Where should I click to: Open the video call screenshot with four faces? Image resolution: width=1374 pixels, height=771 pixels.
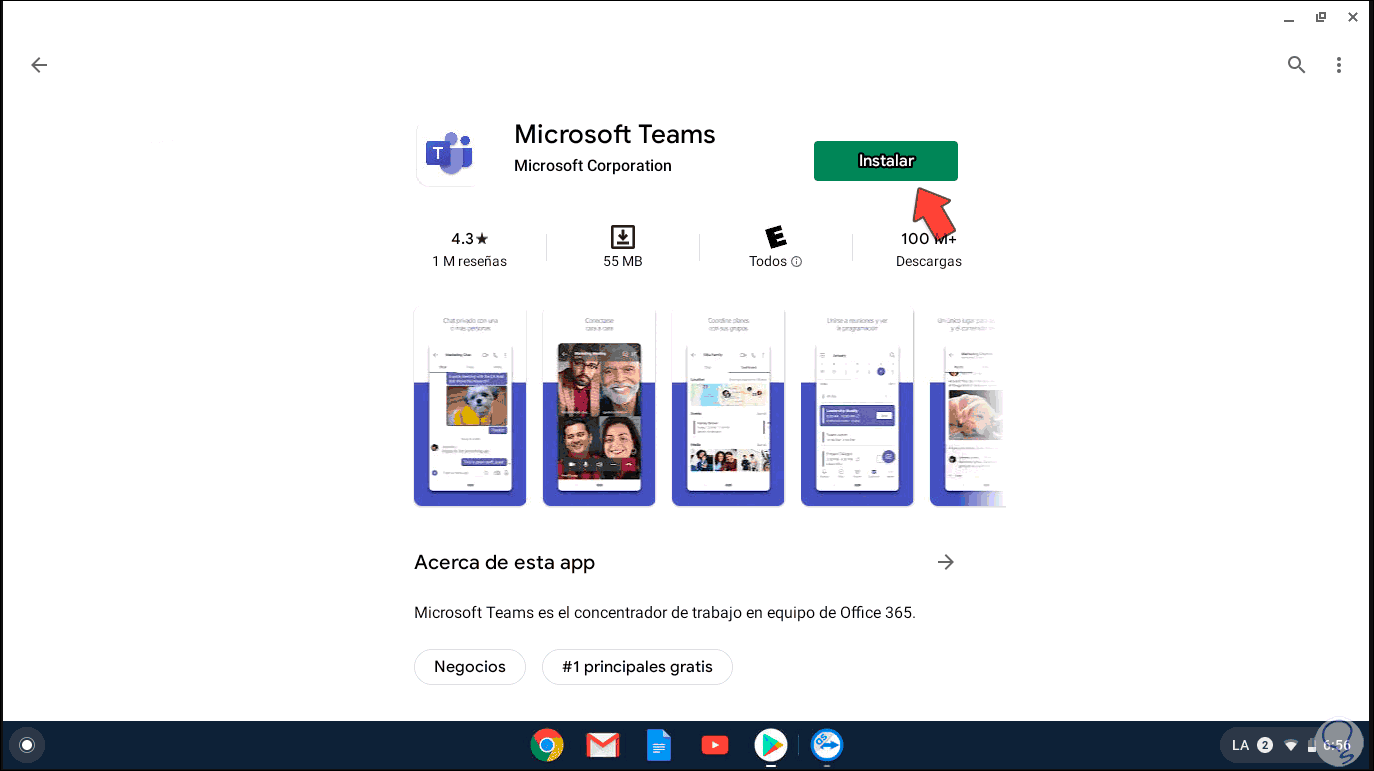click(599, 408)
